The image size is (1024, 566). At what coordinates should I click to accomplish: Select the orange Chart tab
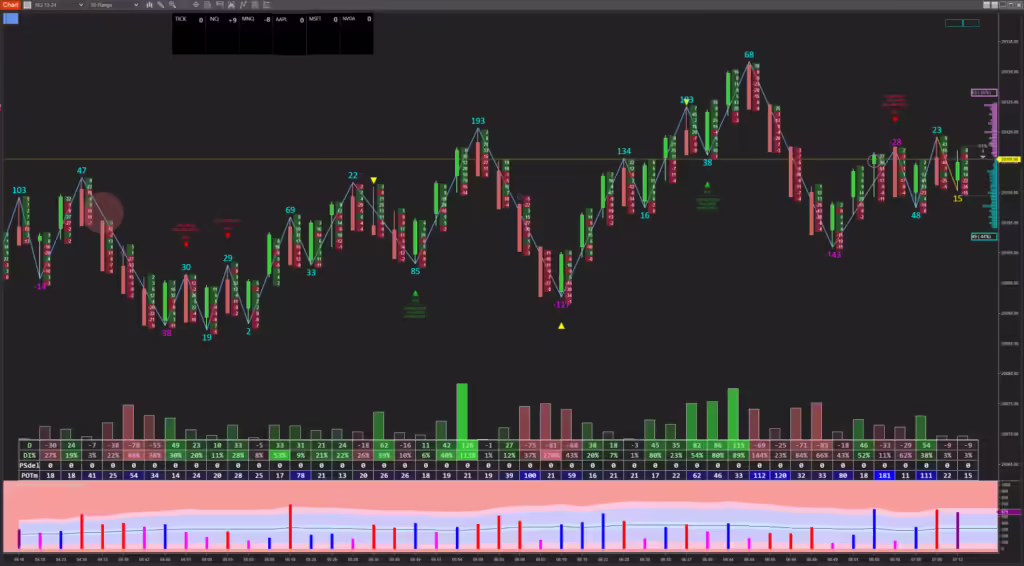pos(10,5)
